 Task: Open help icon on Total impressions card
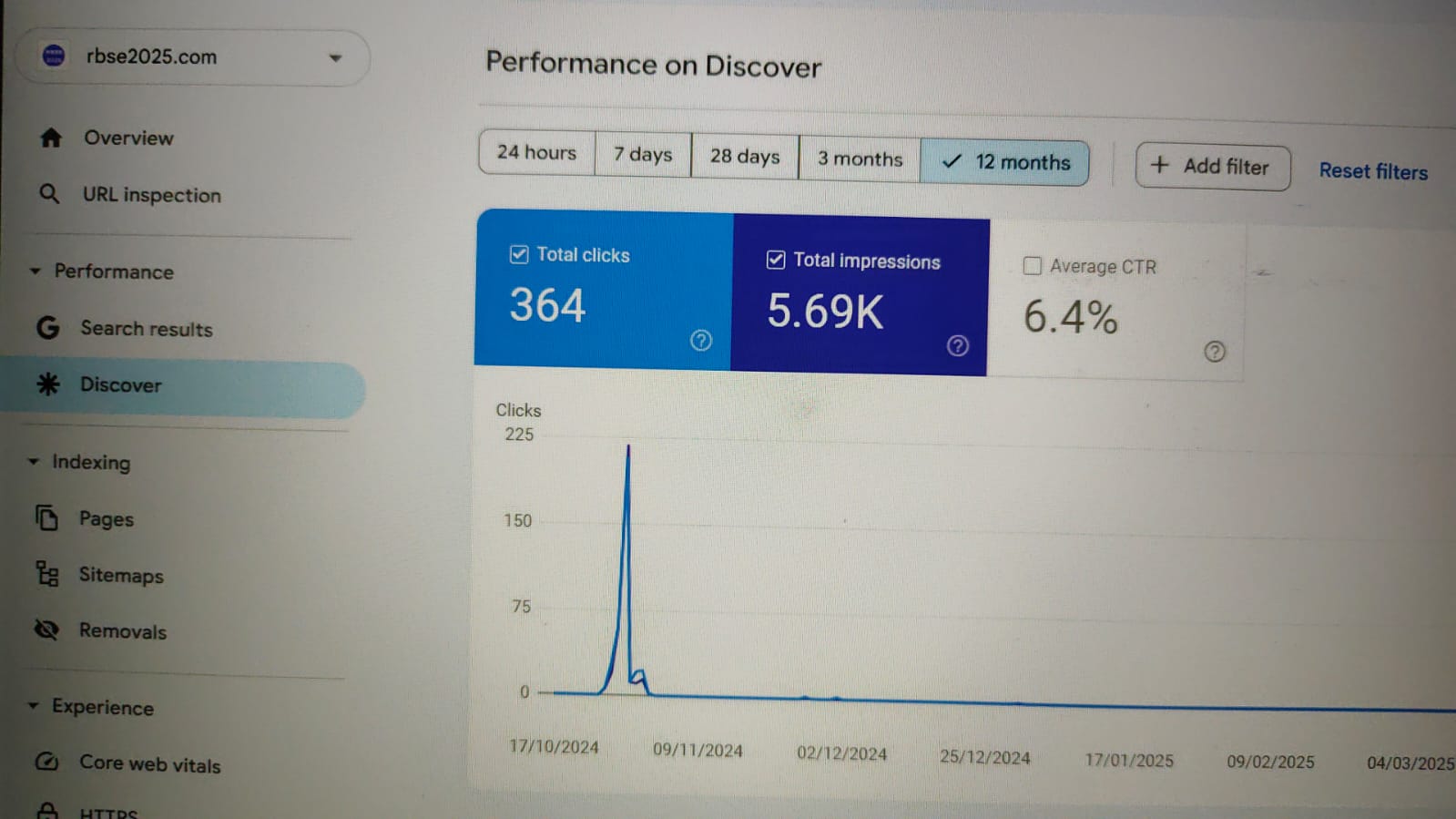[958, 345]
